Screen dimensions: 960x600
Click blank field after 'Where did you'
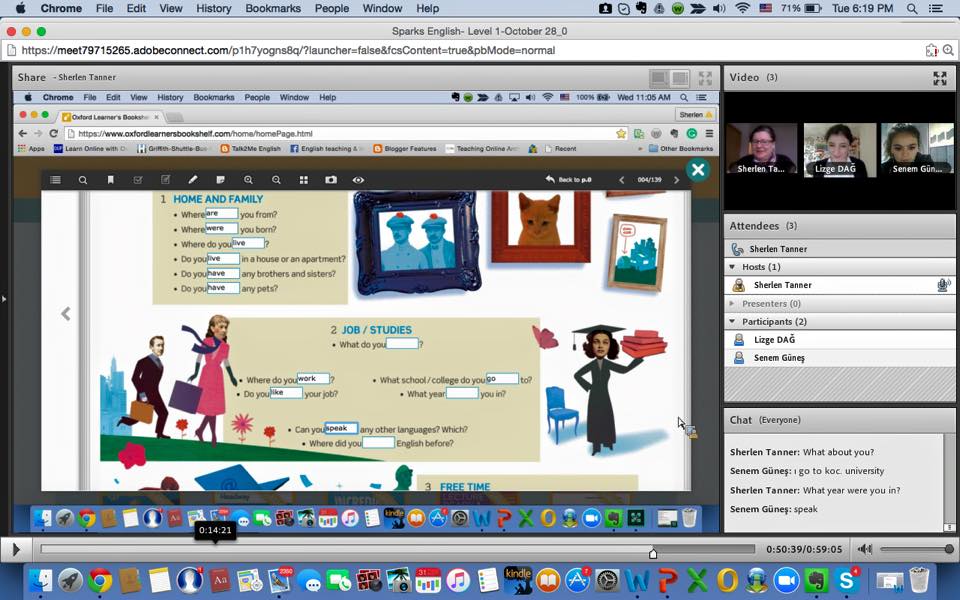point(378,443)
